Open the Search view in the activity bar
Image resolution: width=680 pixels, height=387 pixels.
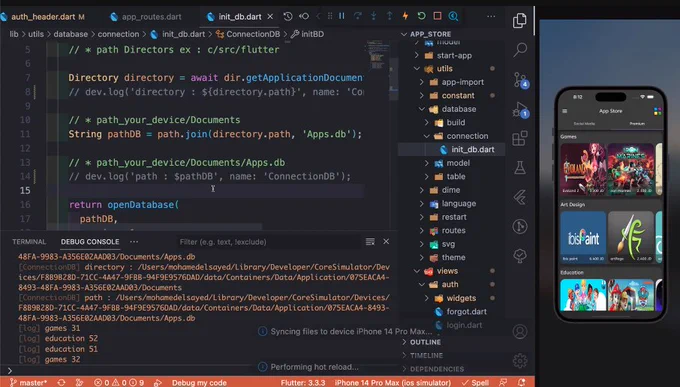pyautogui.click(x=520, y=49)
